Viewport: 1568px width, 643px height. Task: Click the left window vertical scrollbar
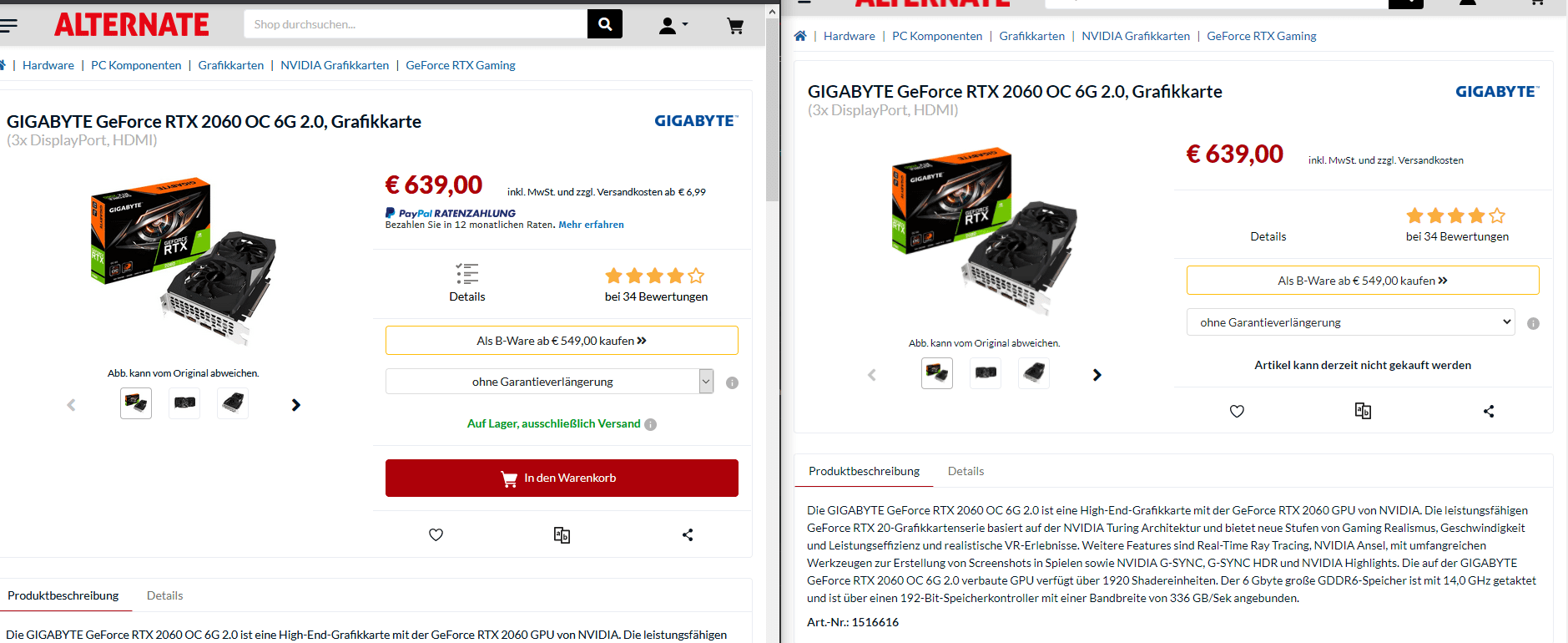[x=773, y=109]
